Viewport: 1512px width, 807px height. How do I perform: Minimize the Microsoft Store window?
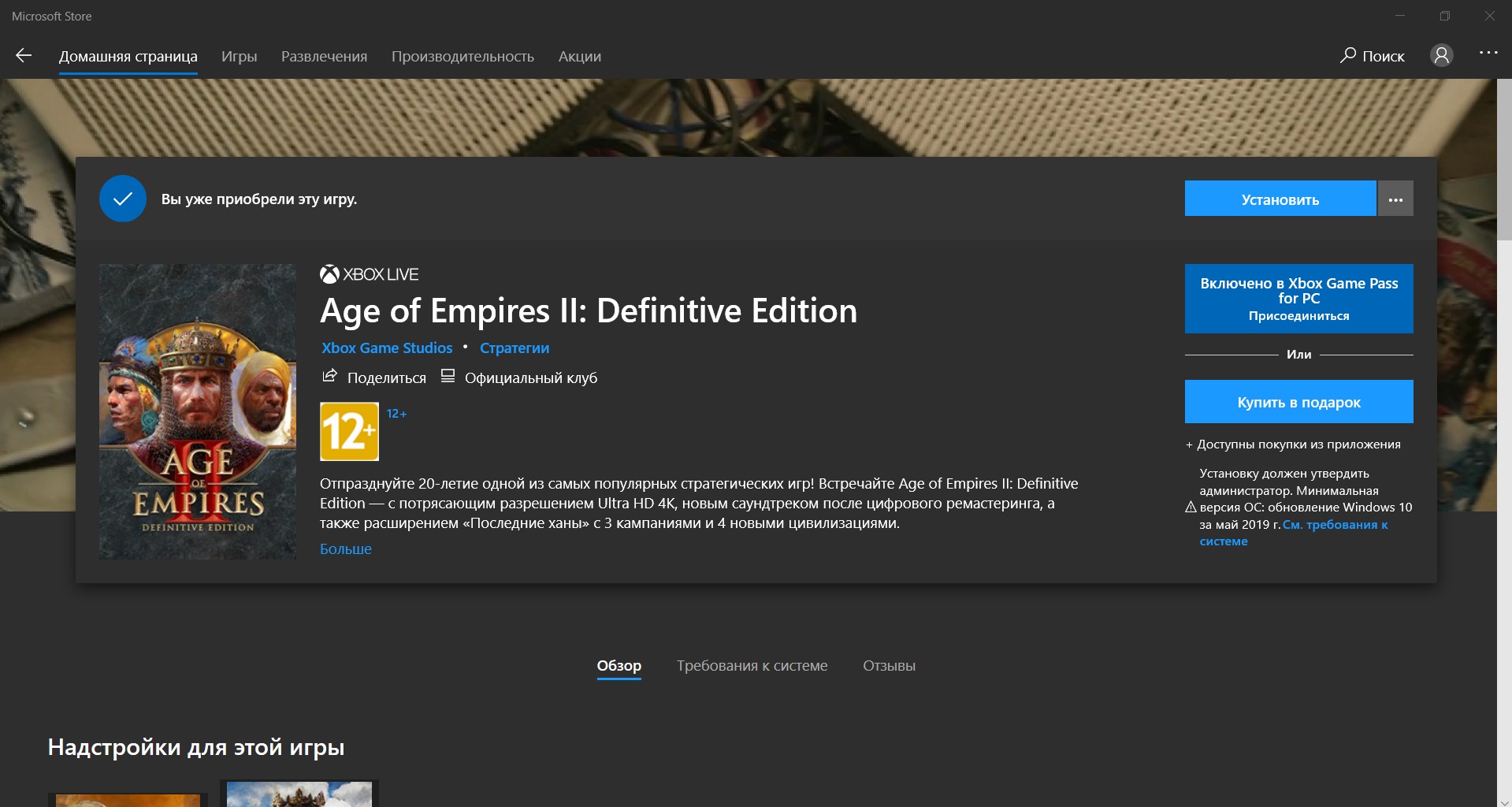tap(1400, 16)
